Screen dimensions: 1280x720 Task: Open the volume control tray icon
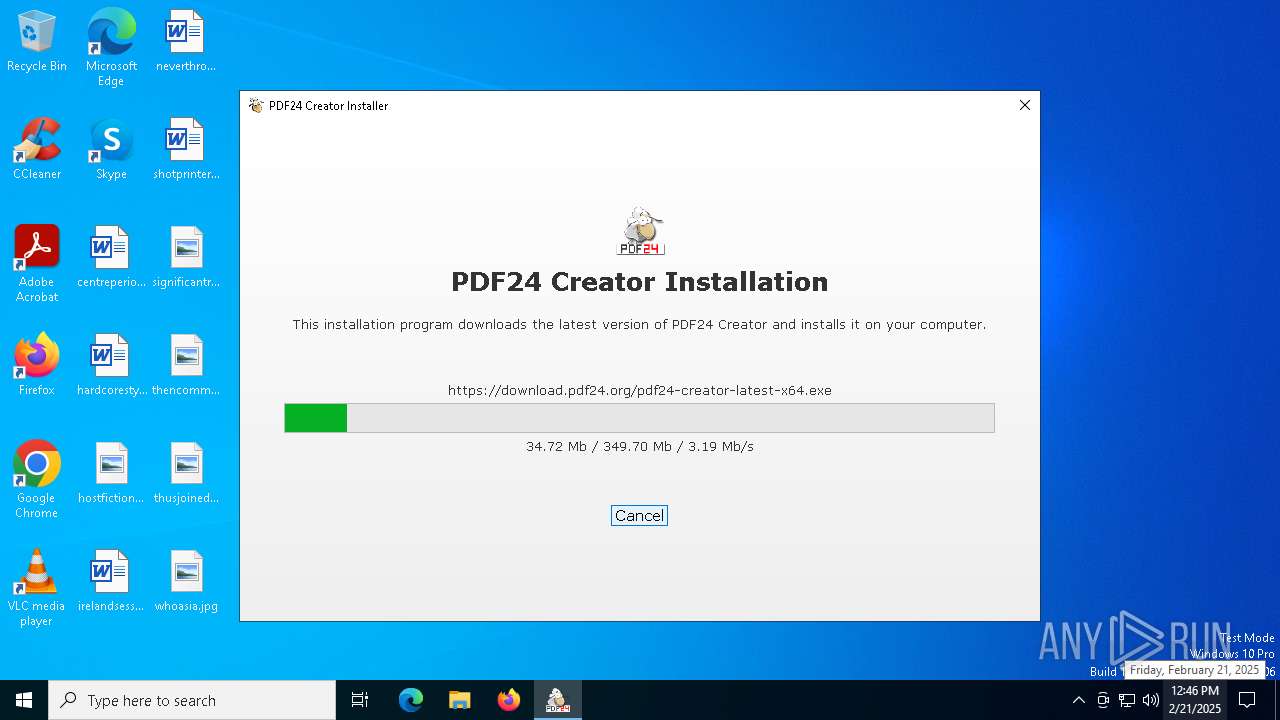click(1151, 700)
